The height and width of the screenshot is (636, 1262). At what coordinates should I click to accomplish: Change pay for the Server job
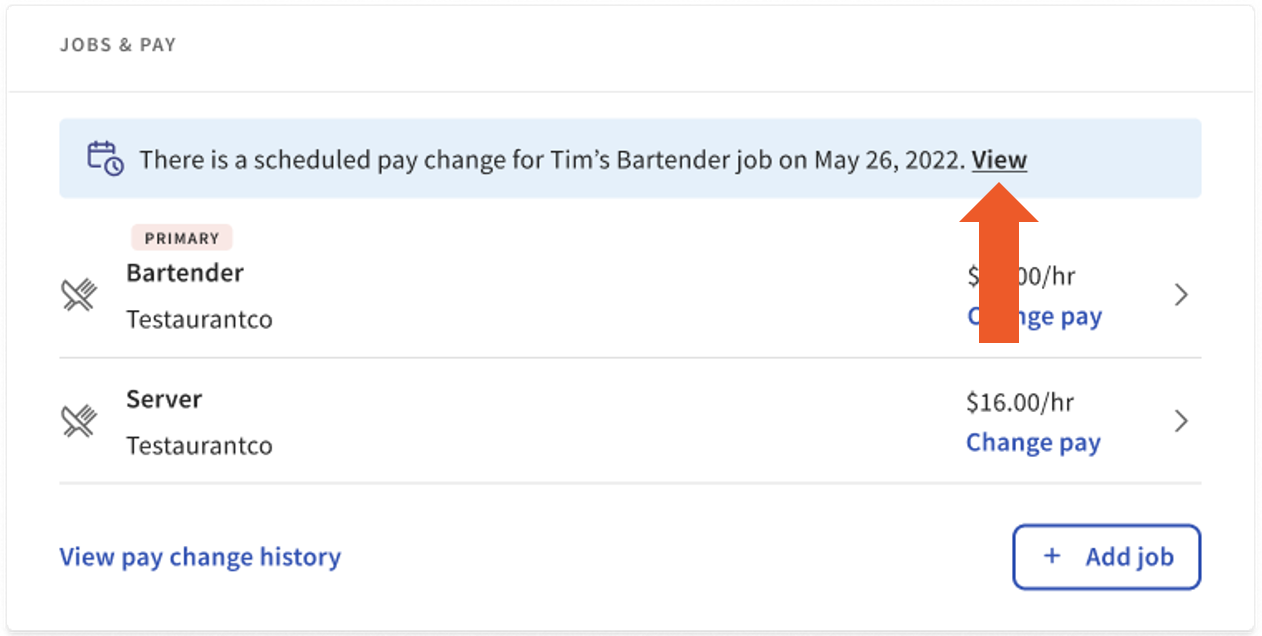point(1033,443)
